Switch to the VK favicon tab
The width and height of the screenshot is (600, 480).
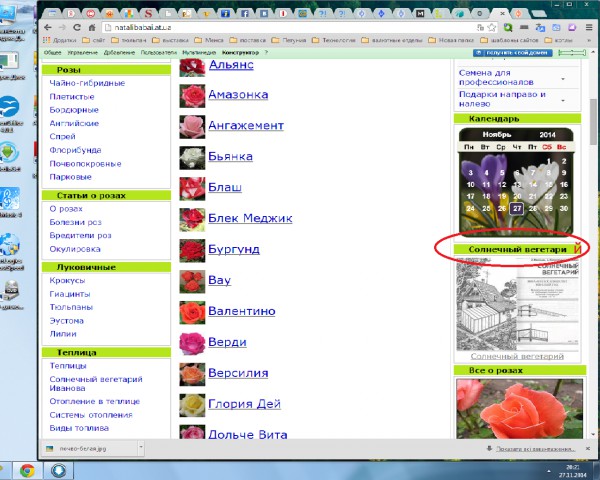(x=264, y=14)
